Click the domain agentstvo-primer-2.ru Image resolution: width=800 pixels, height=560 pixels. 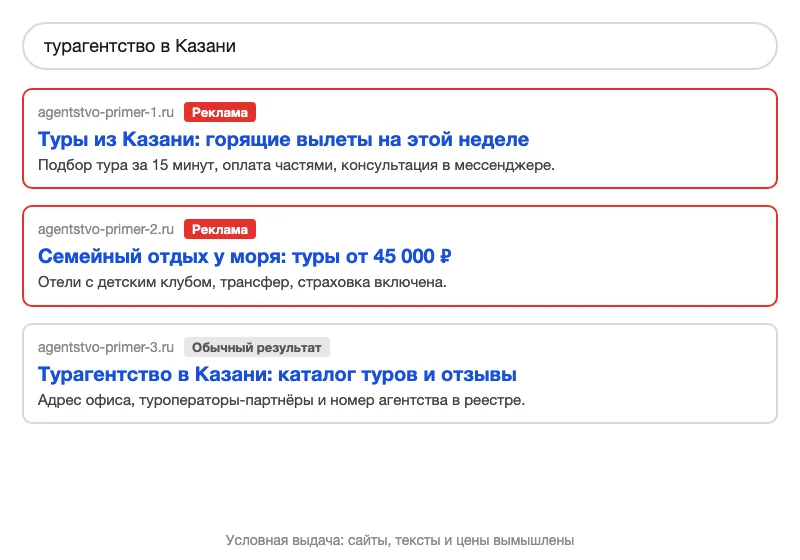106,230
